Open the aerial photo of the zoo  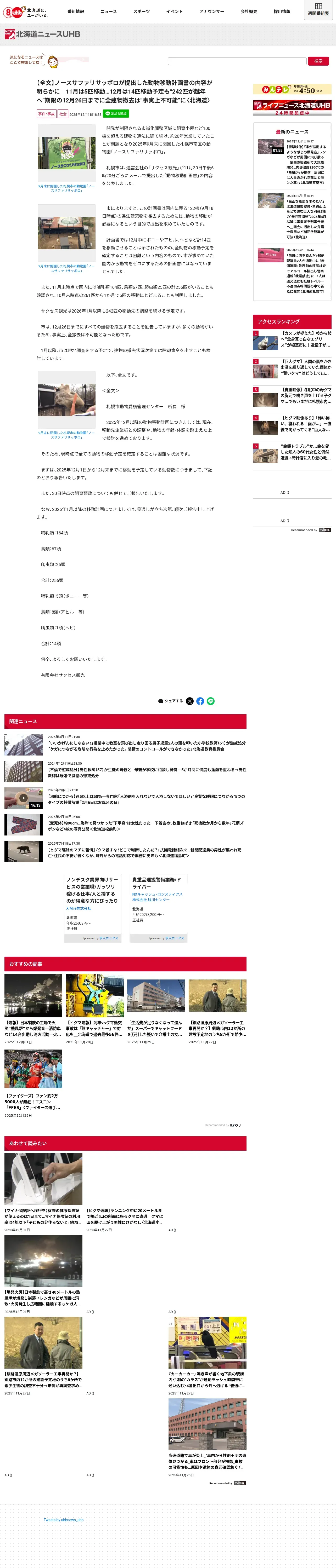(66, 233)
